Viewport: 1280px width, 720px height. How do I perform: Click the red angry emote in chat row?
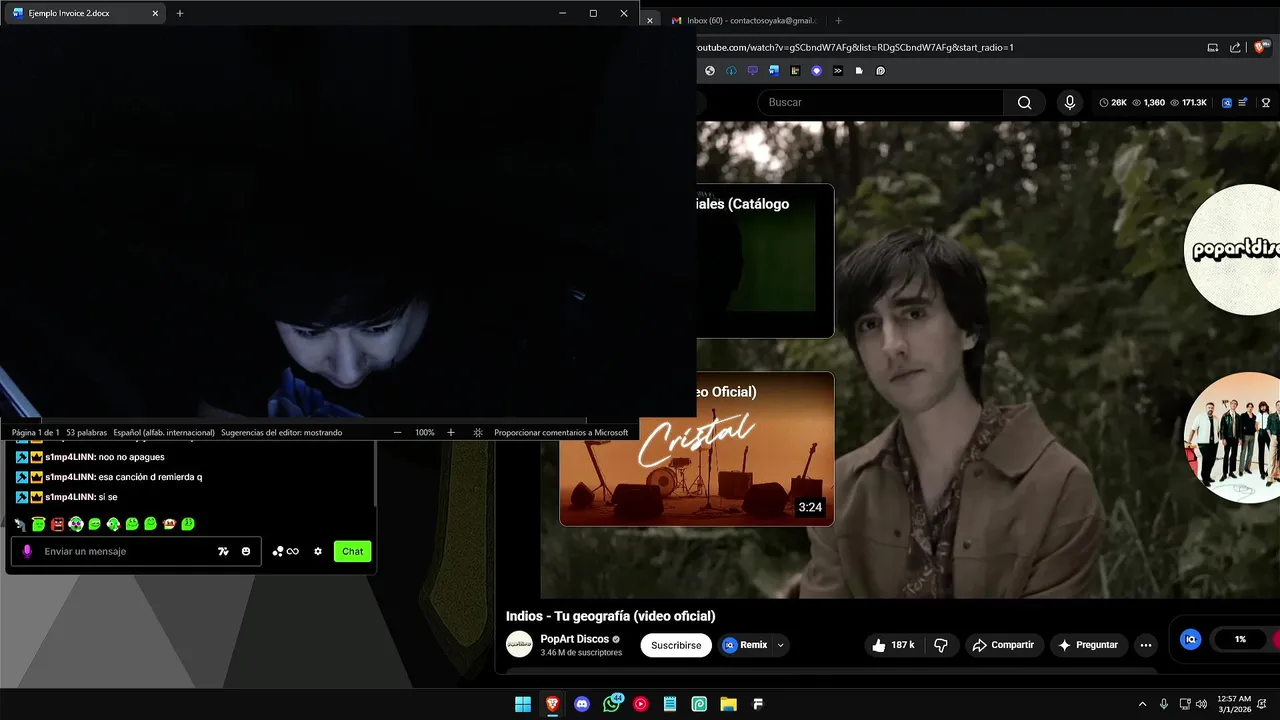(x=57, y=524)
